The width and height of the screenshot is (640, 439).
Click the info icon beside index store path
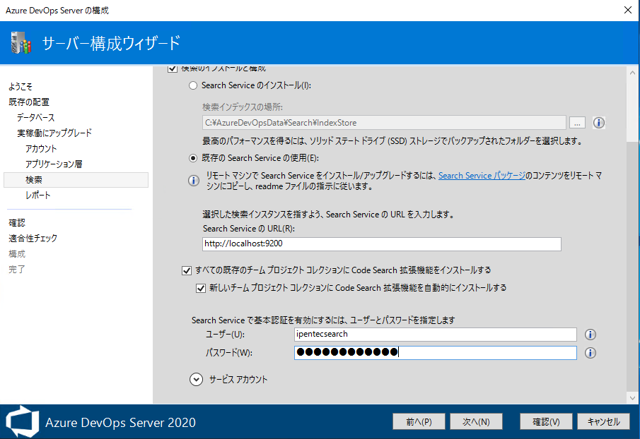[x=599, y=122]
